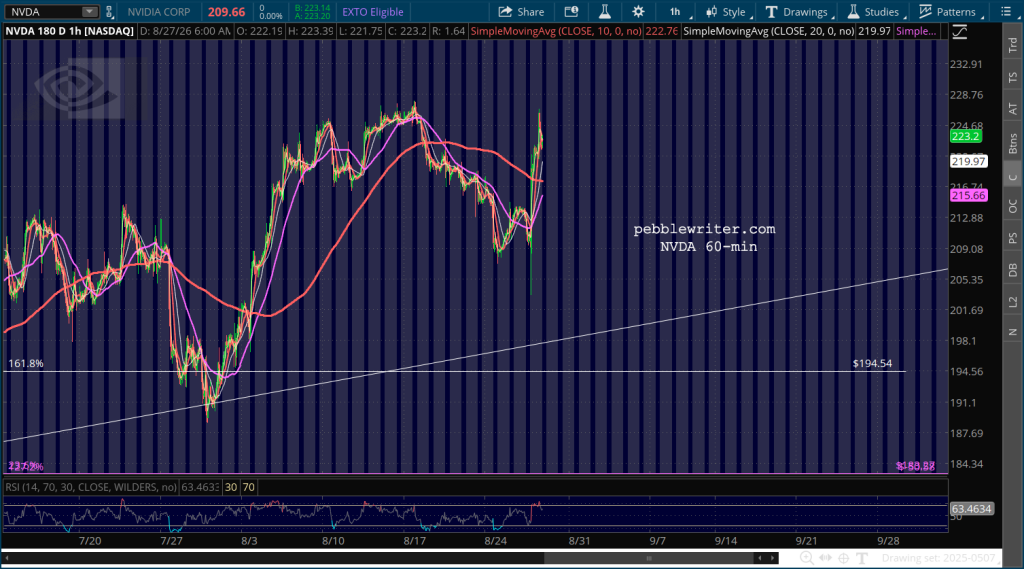Screen dimensions: 1024x569
Task: Open the wallet dollar icon panel
Action: pyautogui.click(x=571, y=12)
